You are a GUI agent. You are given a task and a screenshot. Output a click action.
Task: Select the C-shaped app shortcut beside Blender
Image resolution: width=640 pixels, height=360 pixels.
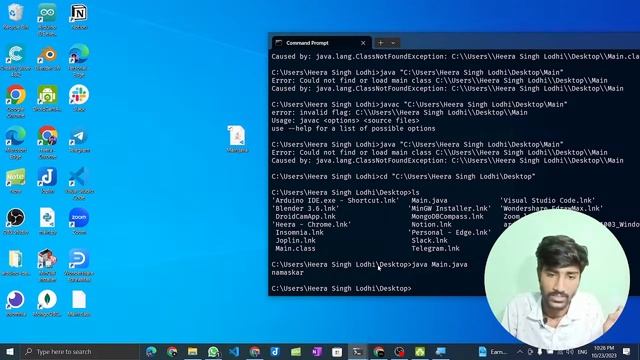16,60
